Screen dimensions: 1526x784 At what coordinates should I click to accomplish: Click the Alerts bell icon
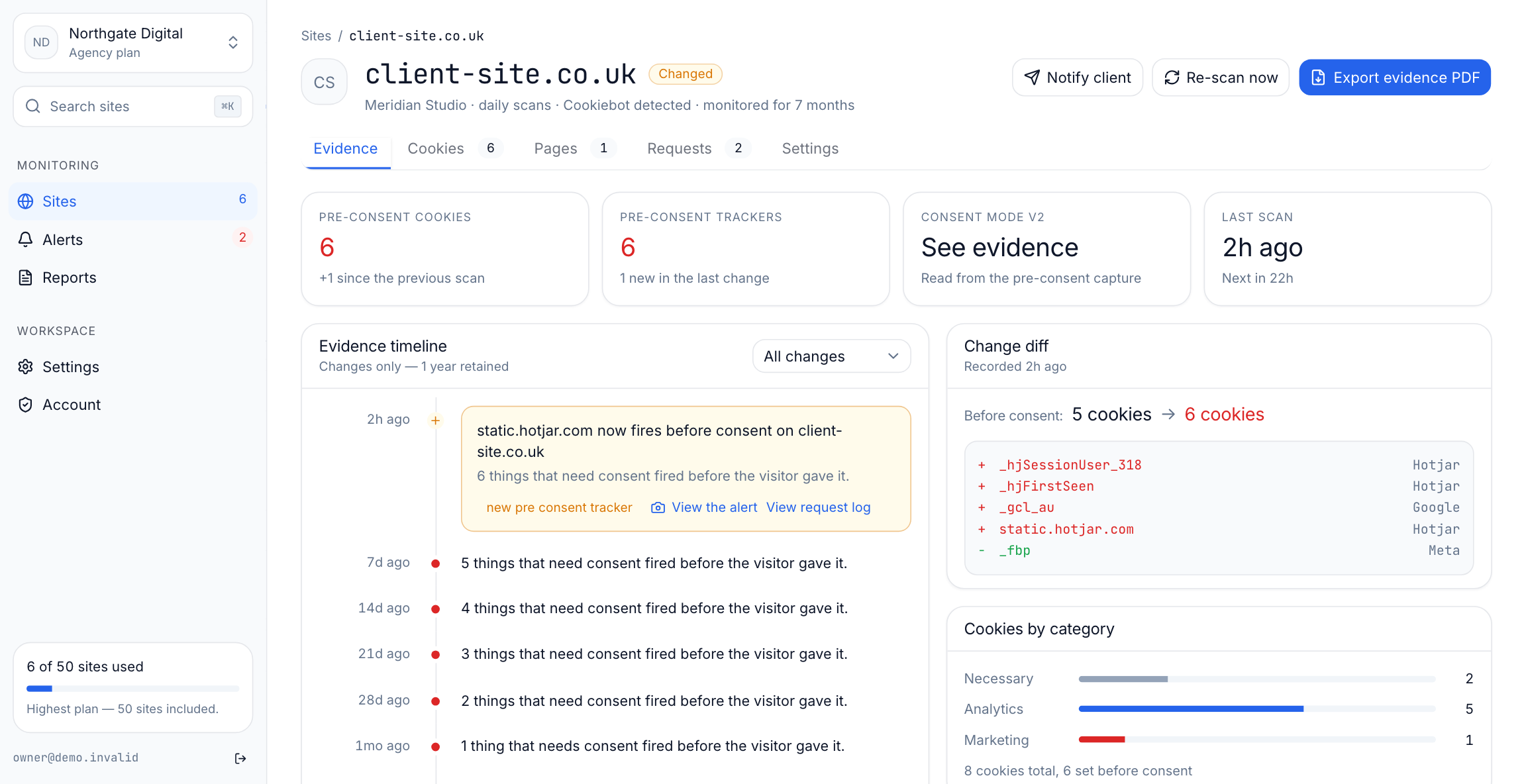[25, 240]
